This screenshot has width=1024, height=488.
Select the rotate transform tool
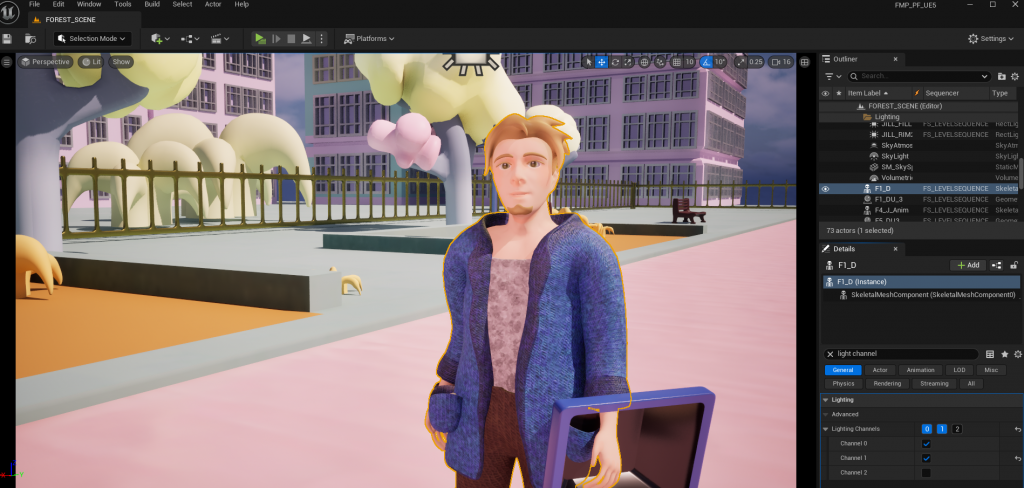pos(615,62)
